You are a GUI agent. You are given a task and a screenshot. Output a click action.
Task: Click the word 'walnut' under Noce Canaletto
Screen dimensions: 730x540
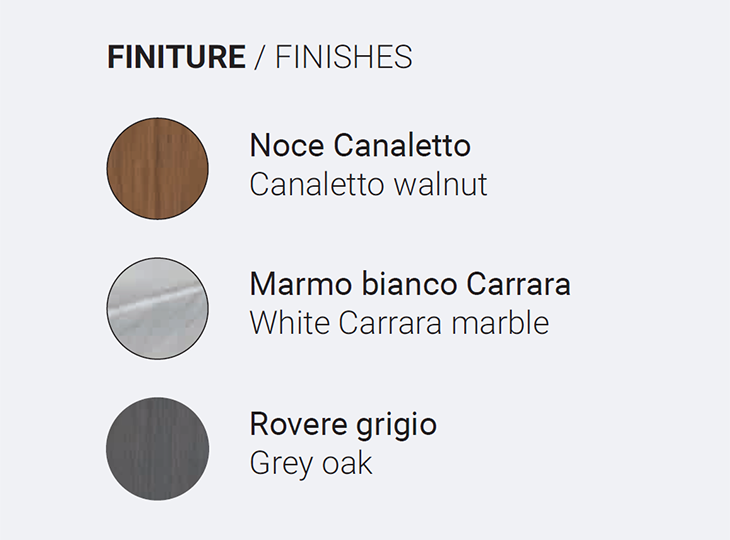[440, 184]
